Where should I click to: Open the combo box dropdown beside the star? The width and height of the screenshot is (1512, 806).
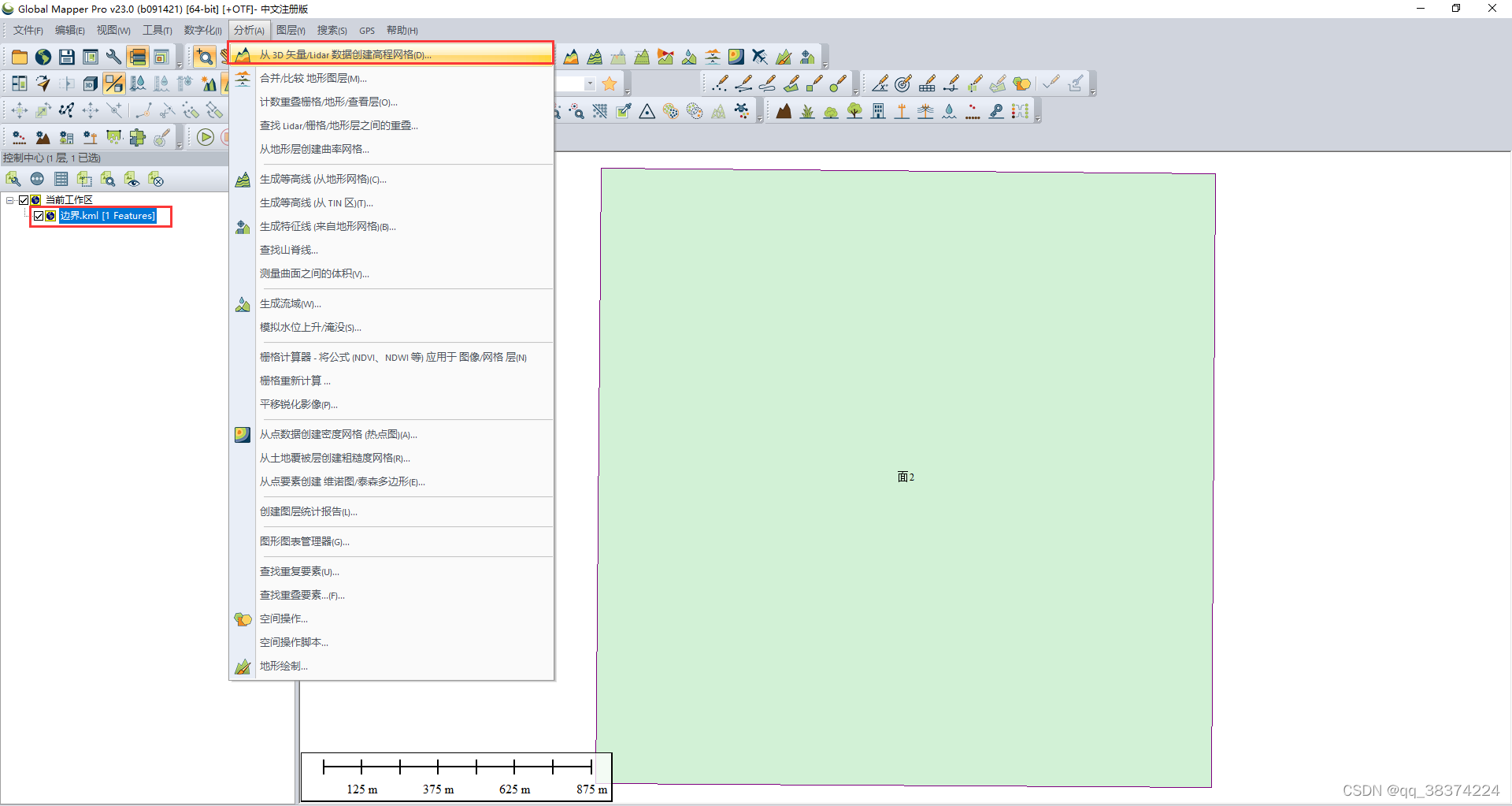[x=590, y=84]
